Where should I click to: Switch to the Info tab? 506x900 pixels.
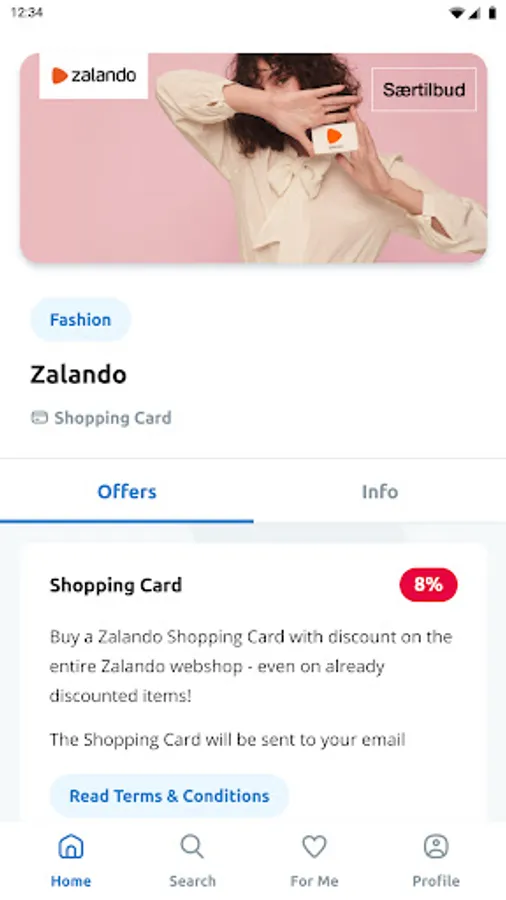point(380,491)
